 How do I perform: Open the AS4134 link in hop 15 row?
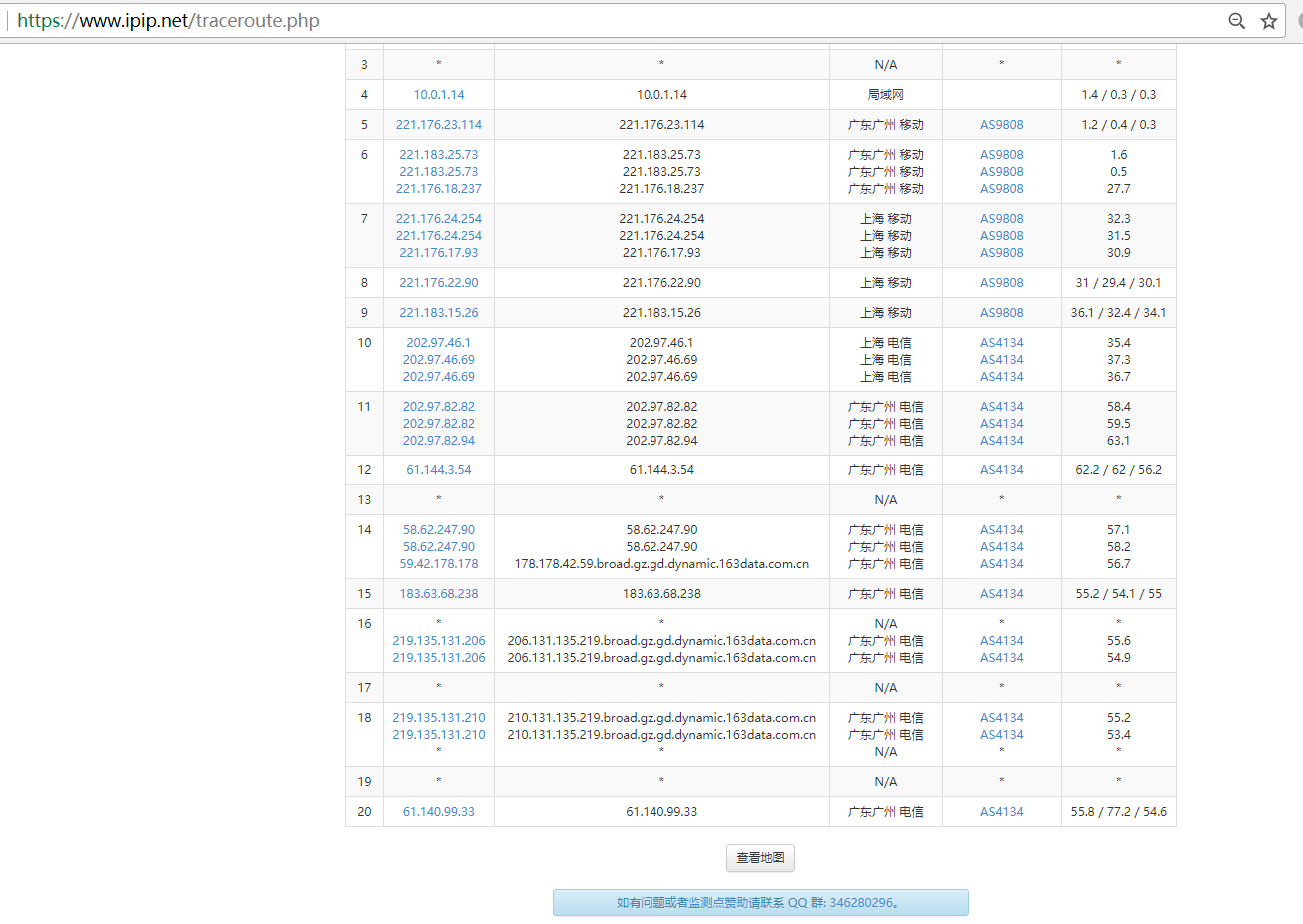[1002, 594]
